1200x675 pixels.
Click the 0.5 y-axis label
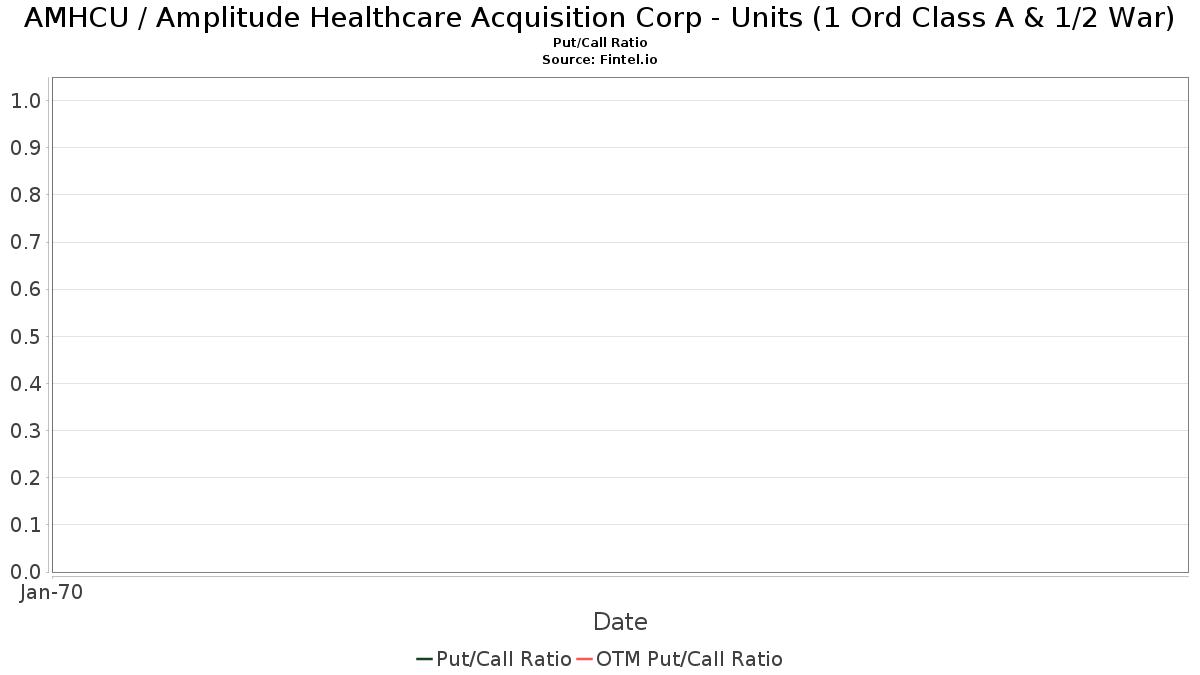25,336
